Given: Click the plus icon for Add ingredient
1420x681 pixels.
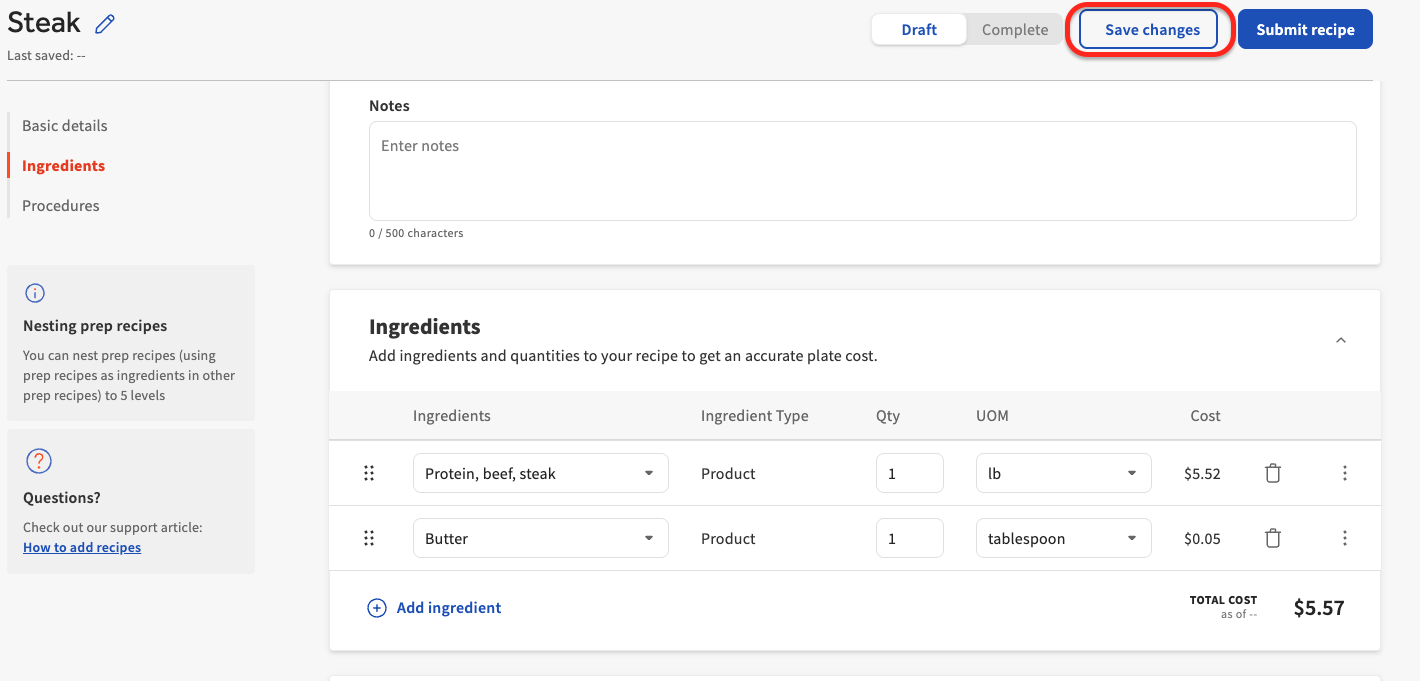Looking at the screenshot, I should pyautogui.click(x=377, y=608).
